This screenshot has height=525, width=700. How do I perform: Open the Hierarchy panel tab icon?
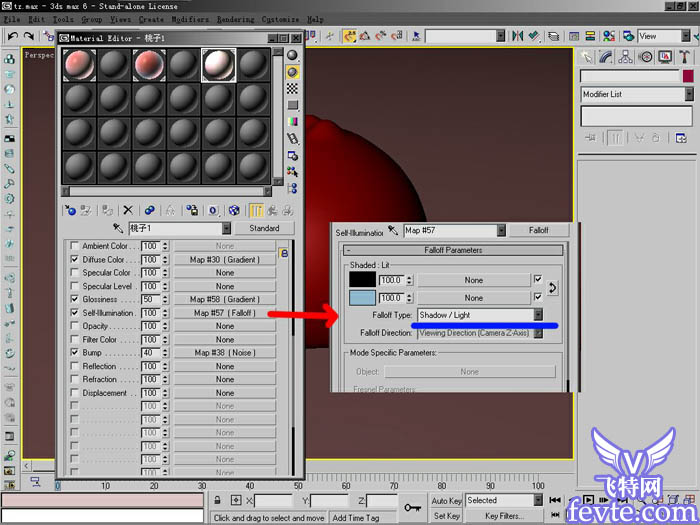pyautogui.click(x=625, y=57)
